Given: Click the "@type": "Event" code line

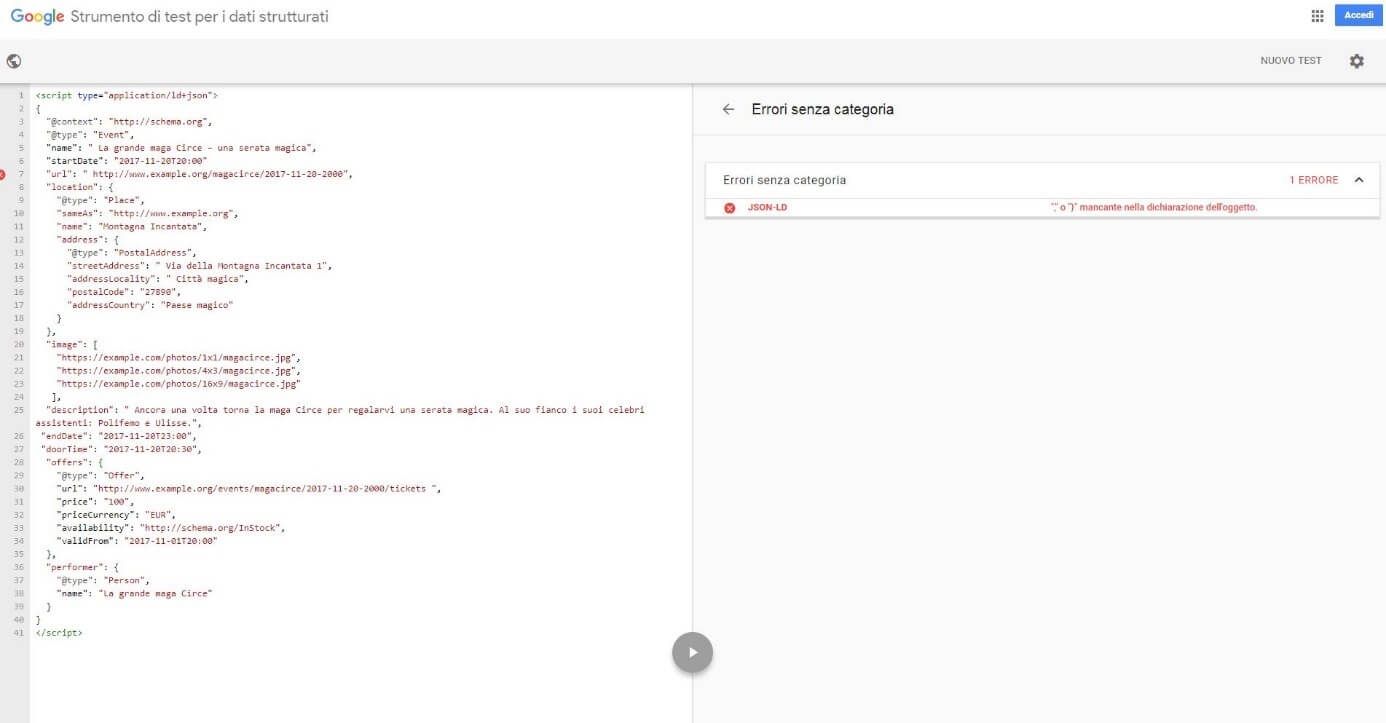Looking at the screenshot, I should [x=90, y=134].
